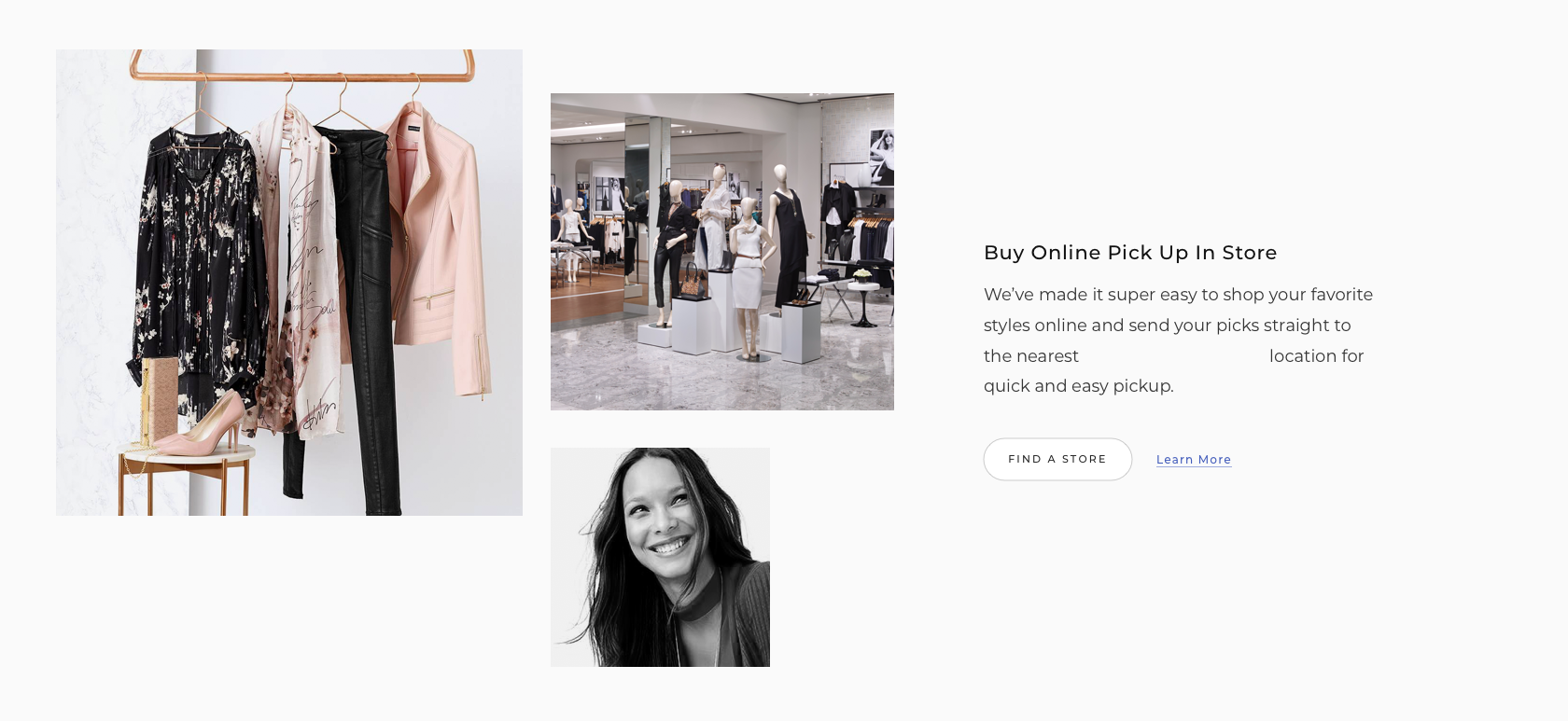
Task: Click the copper hanging rod at the top
Action: coord(303,67)
